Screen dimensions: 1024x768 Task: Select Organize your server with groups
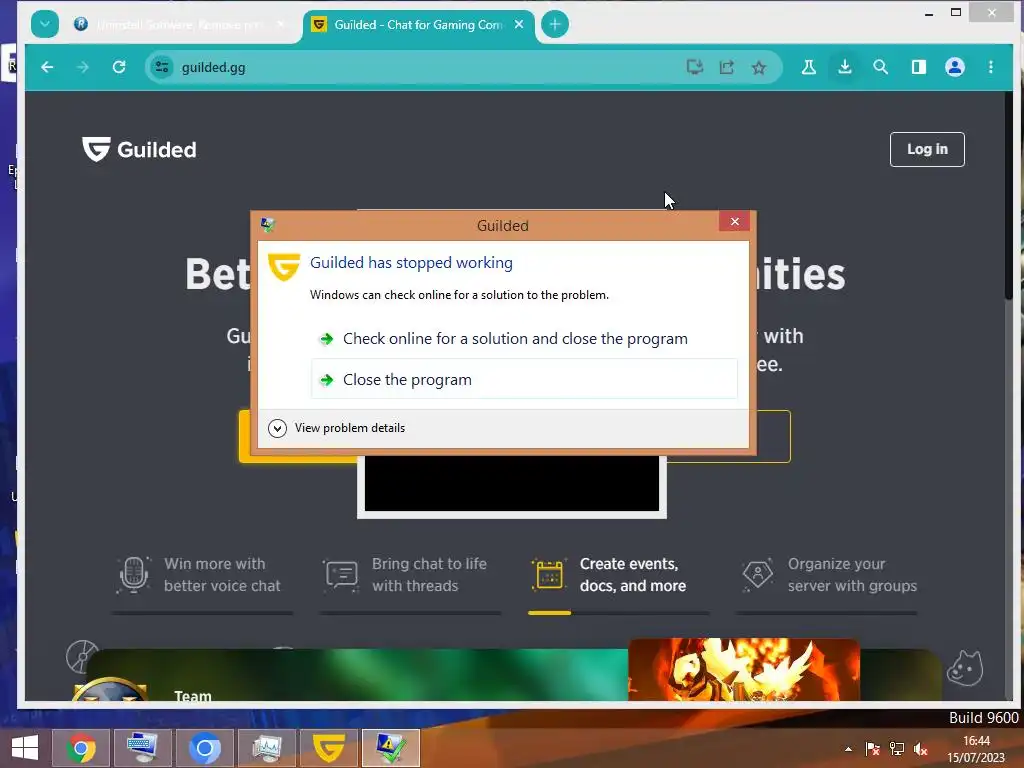[827, 575]
